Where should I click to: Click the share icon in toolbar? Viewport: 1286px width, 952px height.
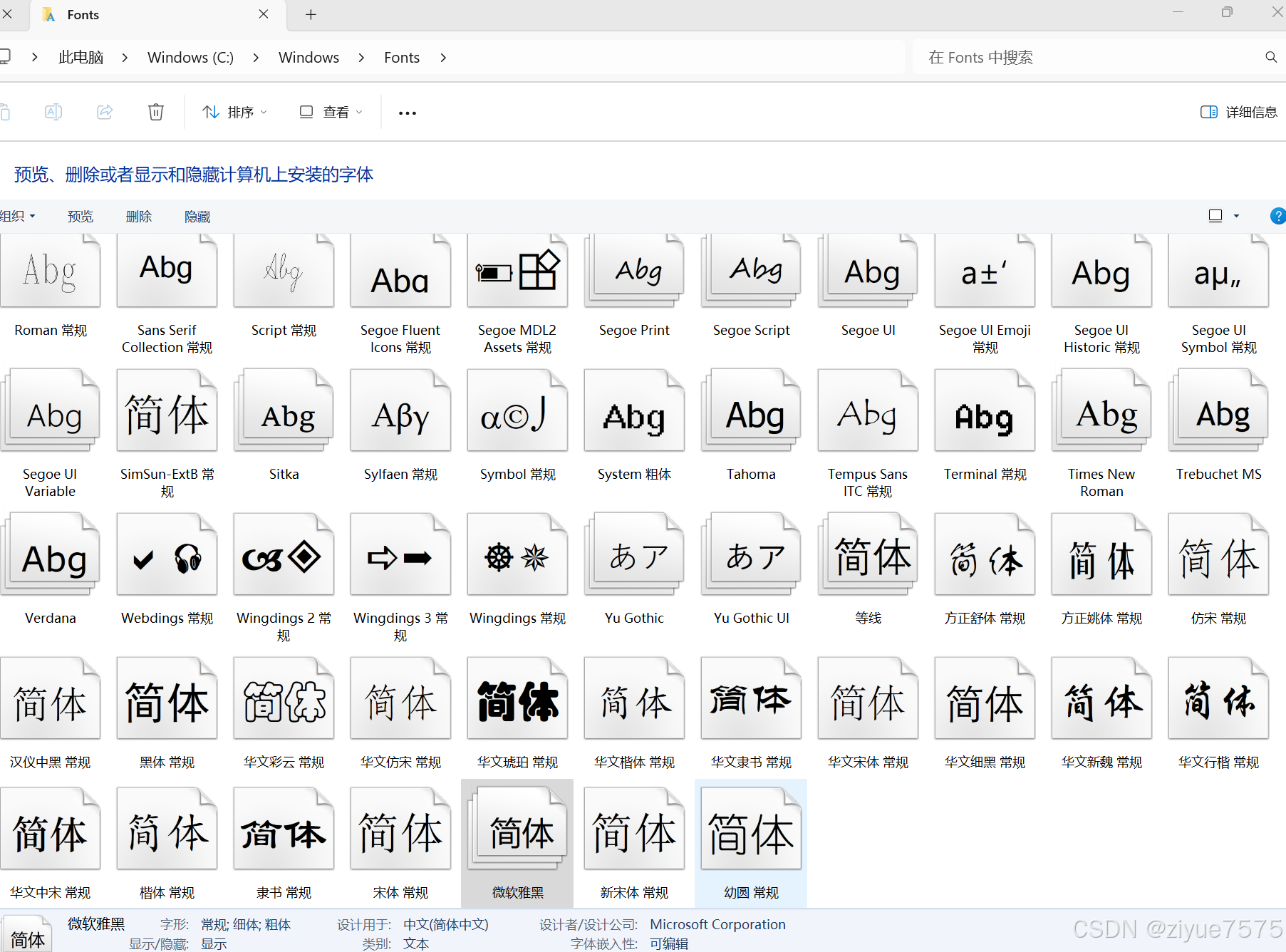(x=105, y=112)
